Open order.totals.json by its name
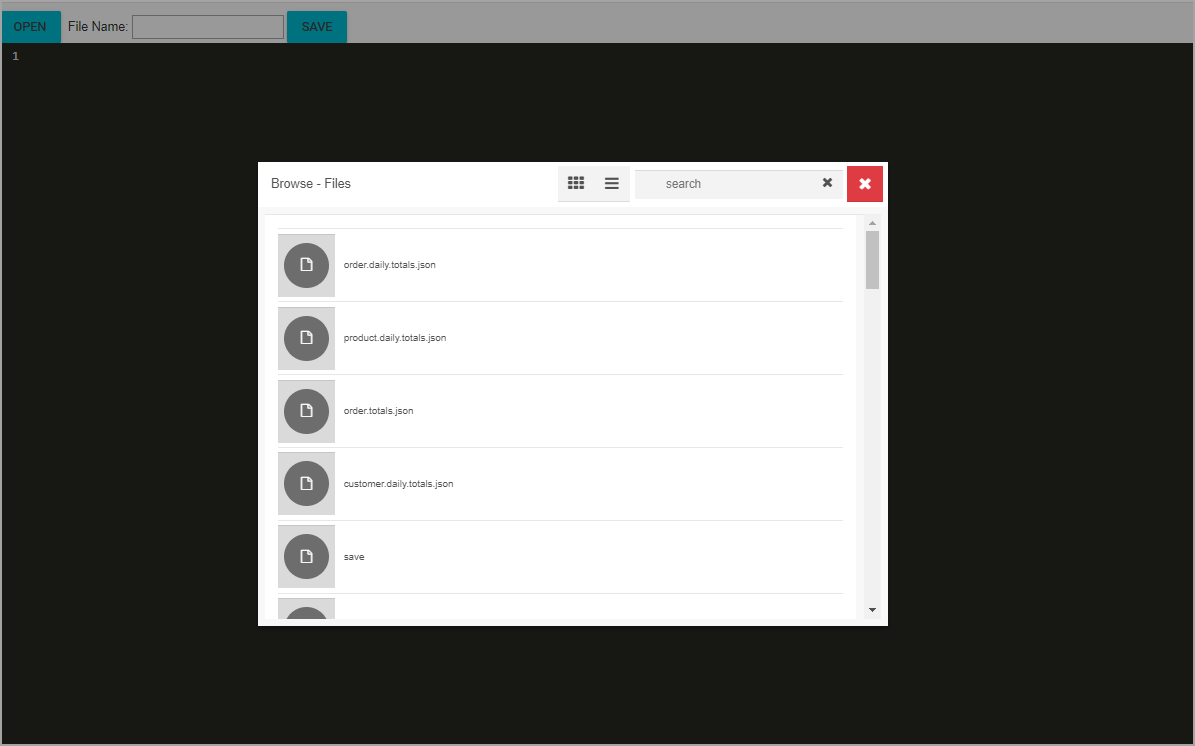 379,411
